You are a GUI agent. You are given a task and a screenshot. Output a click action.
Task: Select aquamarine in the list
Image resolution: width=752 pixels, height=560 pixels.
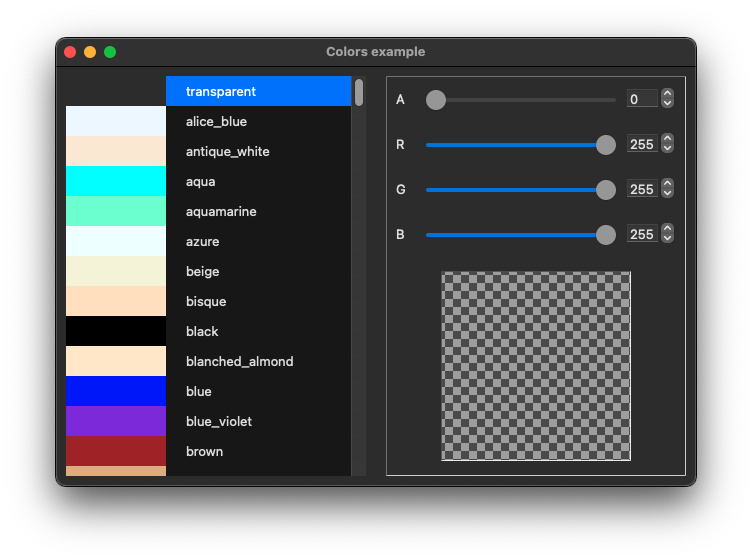point(258,211)
